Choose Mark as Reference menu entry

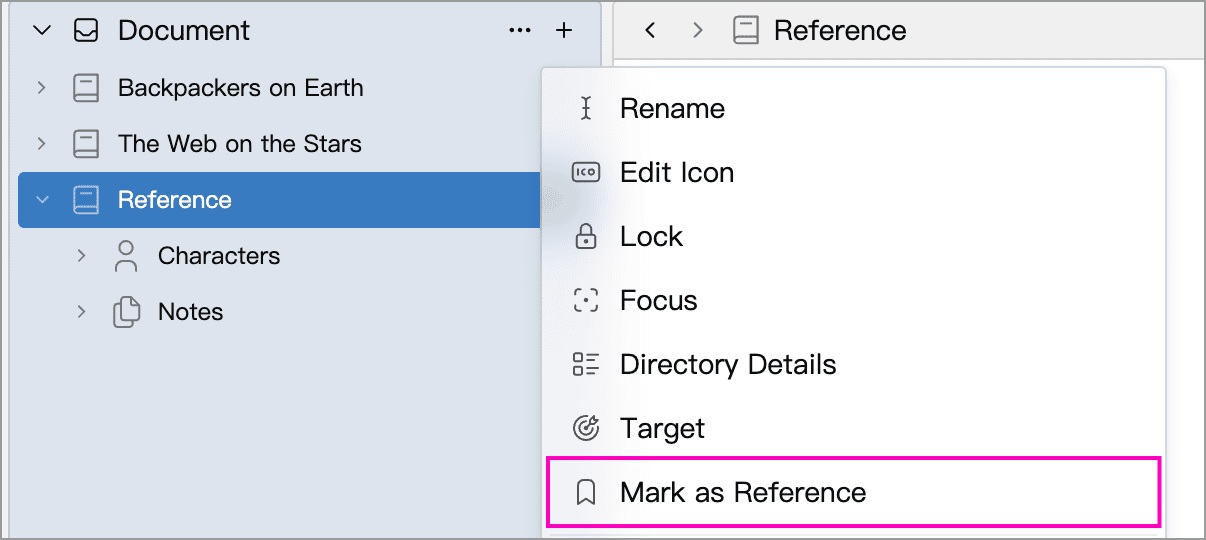[854, 492]
